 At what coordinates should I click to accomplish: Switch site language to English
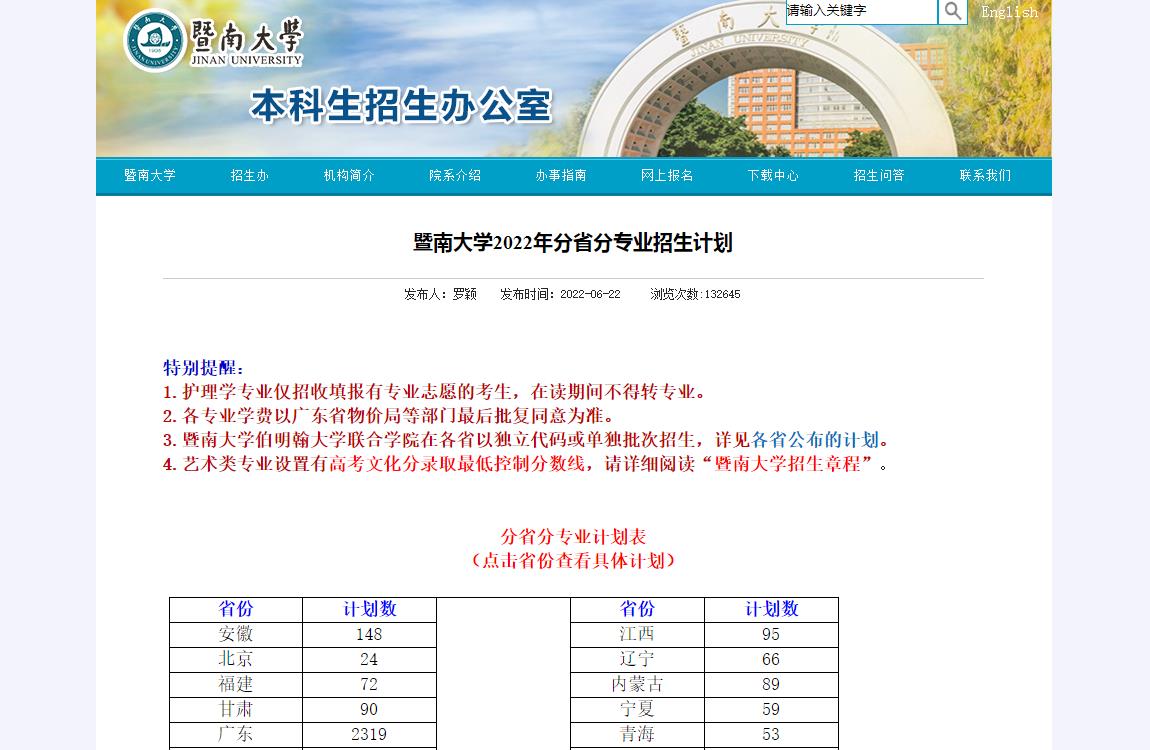1009,12
